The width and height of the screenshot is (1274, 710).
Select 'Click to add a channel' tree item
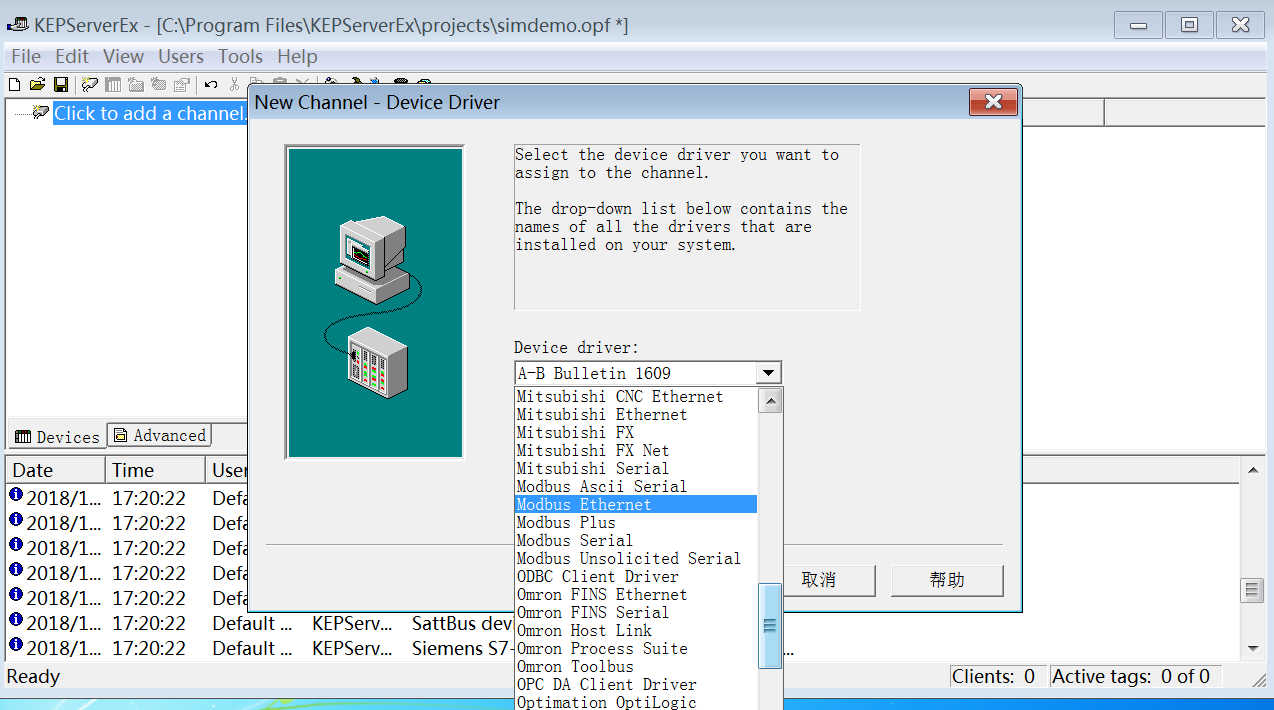point(150,113)
